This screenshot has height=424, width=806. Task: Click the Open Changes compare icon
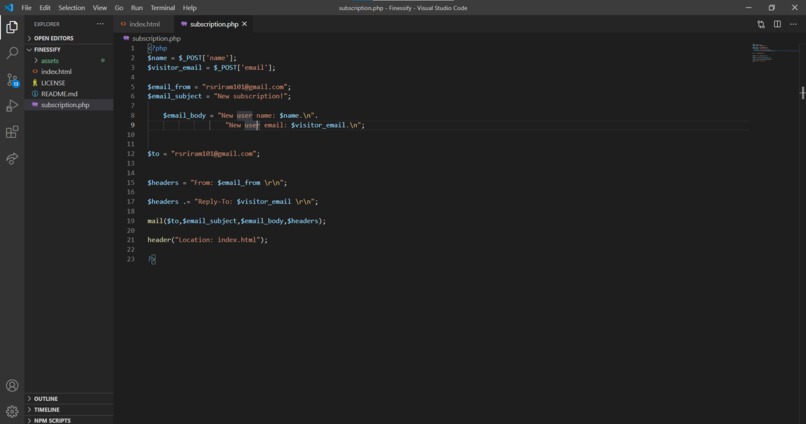click(x=761, y=24)
